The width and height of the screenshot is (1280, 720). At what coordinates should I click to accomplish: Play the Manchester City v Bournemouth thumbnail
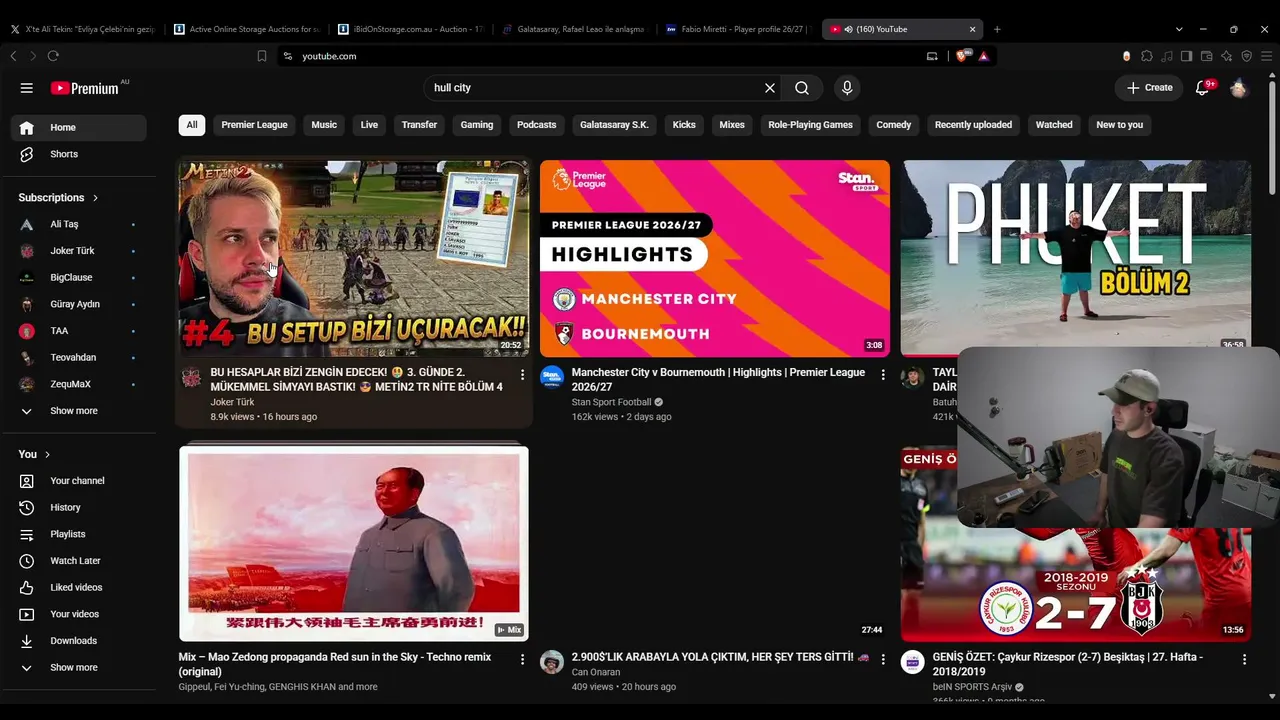[x=715, y=258]
